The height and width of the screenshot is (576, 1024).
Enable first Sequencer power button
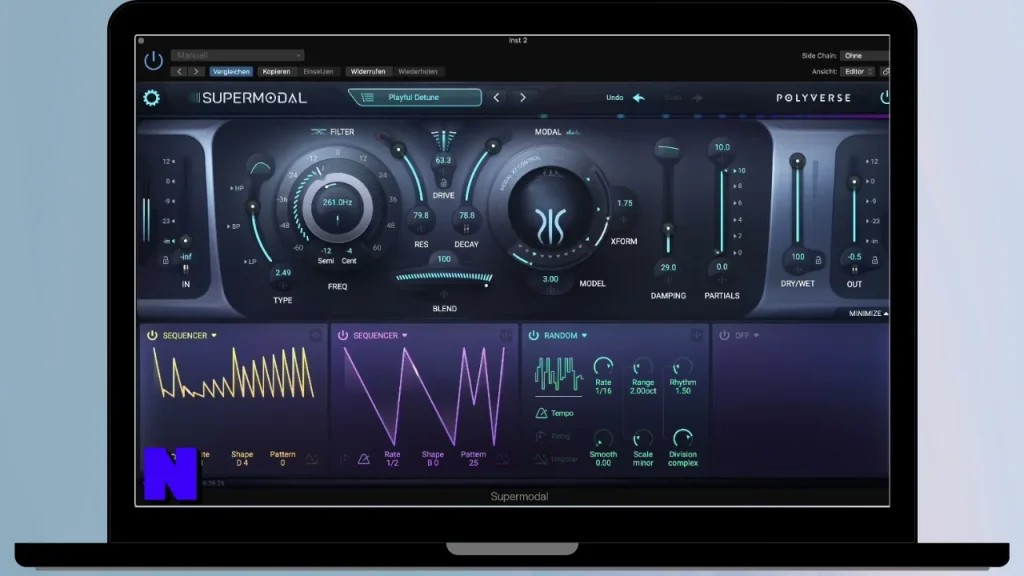point(152,335)
